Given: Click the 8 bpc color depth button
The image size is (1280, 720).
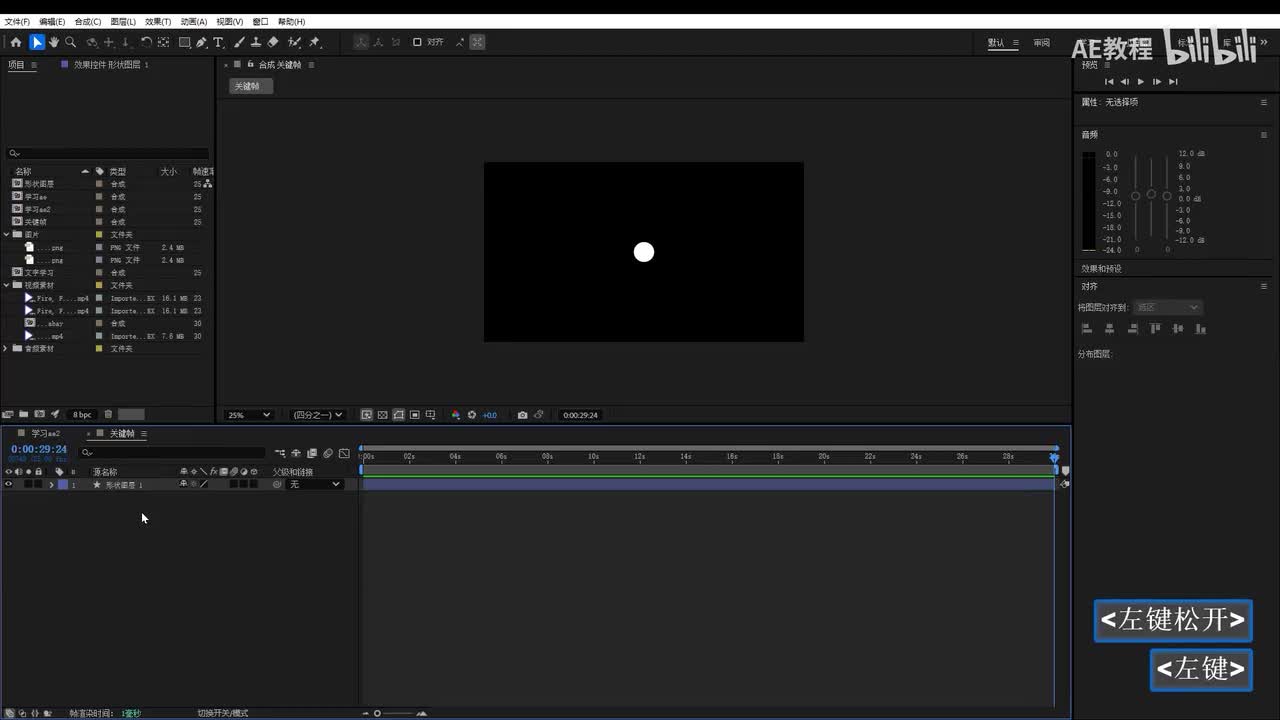Looking at the screenshot, I should click(x=82, y=414).
